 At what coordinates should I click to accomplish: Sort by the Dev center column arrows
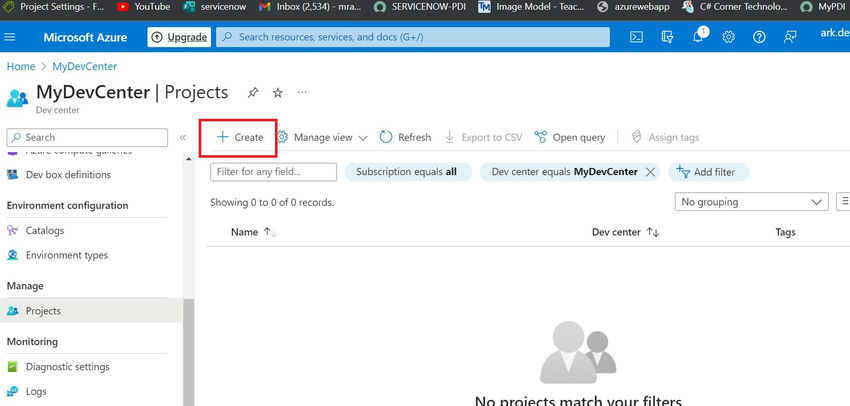pos(653,232)
